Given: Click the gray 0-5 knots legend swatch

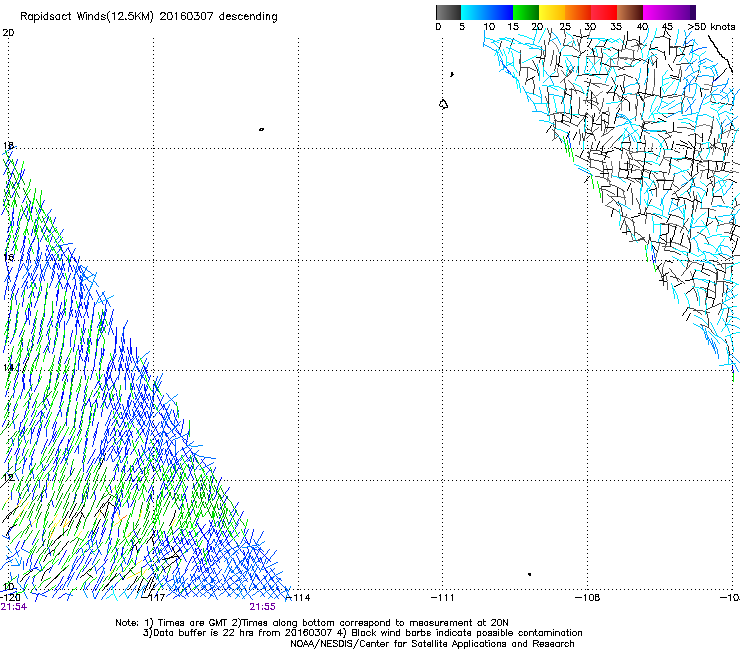Looking at the screenshot, I should (448, 12).
